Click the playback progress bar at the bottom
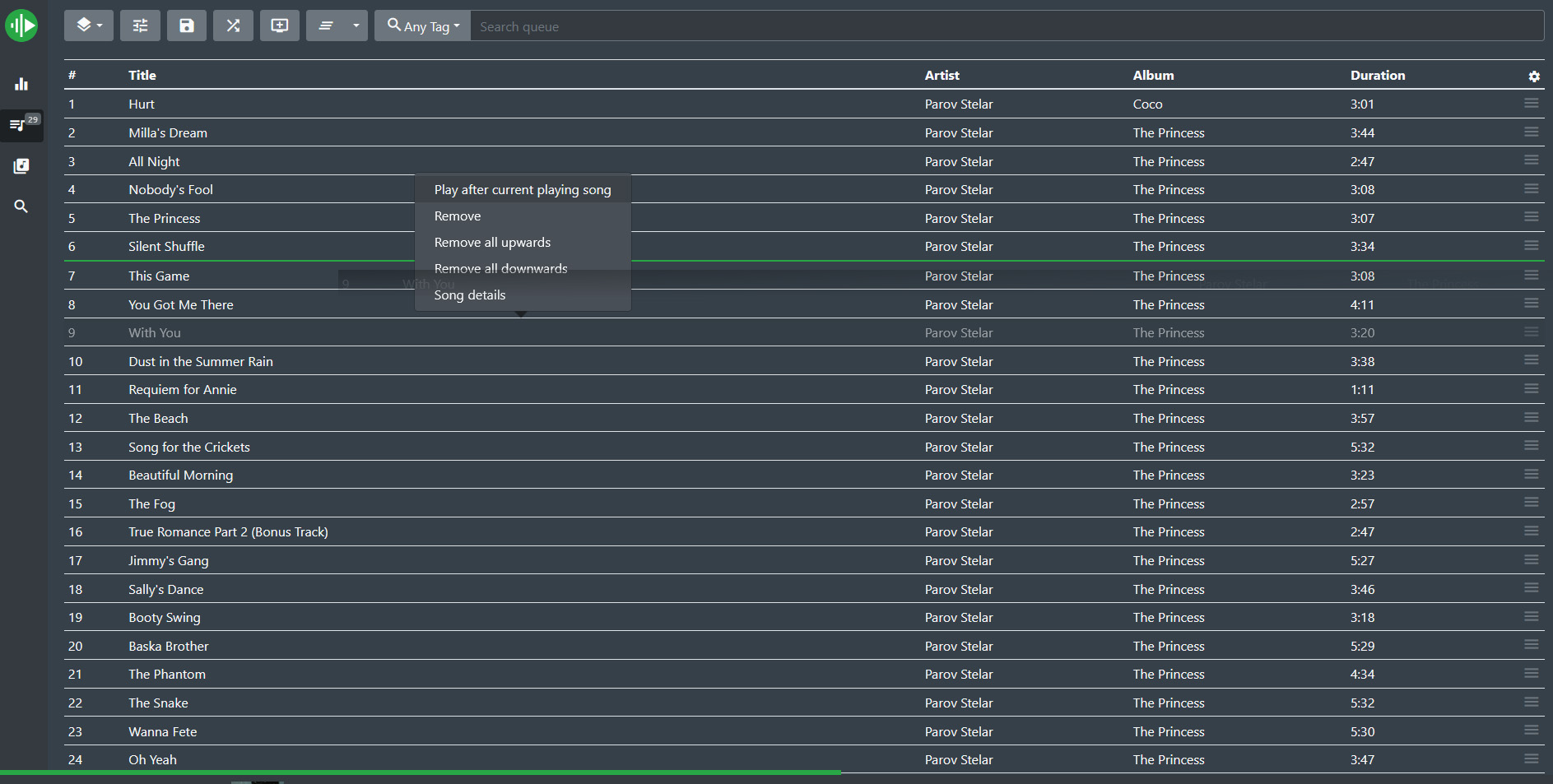Viewport: 1553px width, 784px height. 776,772
